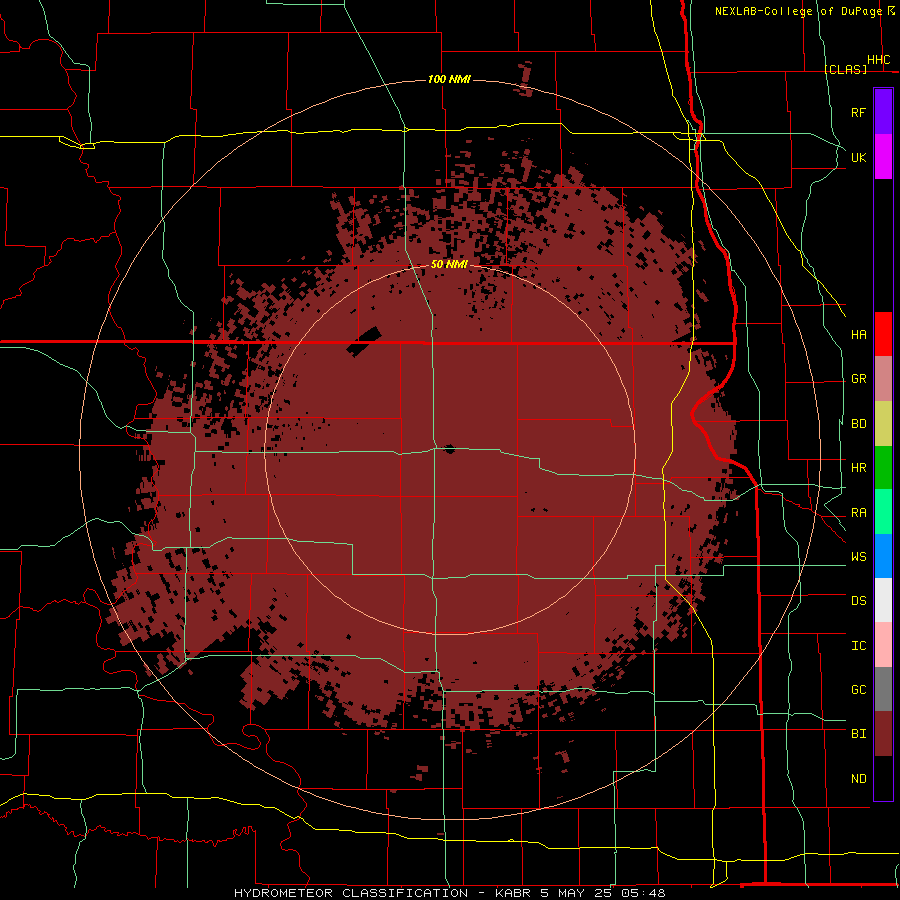The width and height of the screenshot is (900, 900).
Task: Click the black rectangular gap in the echo
Action: coord(364,342)
